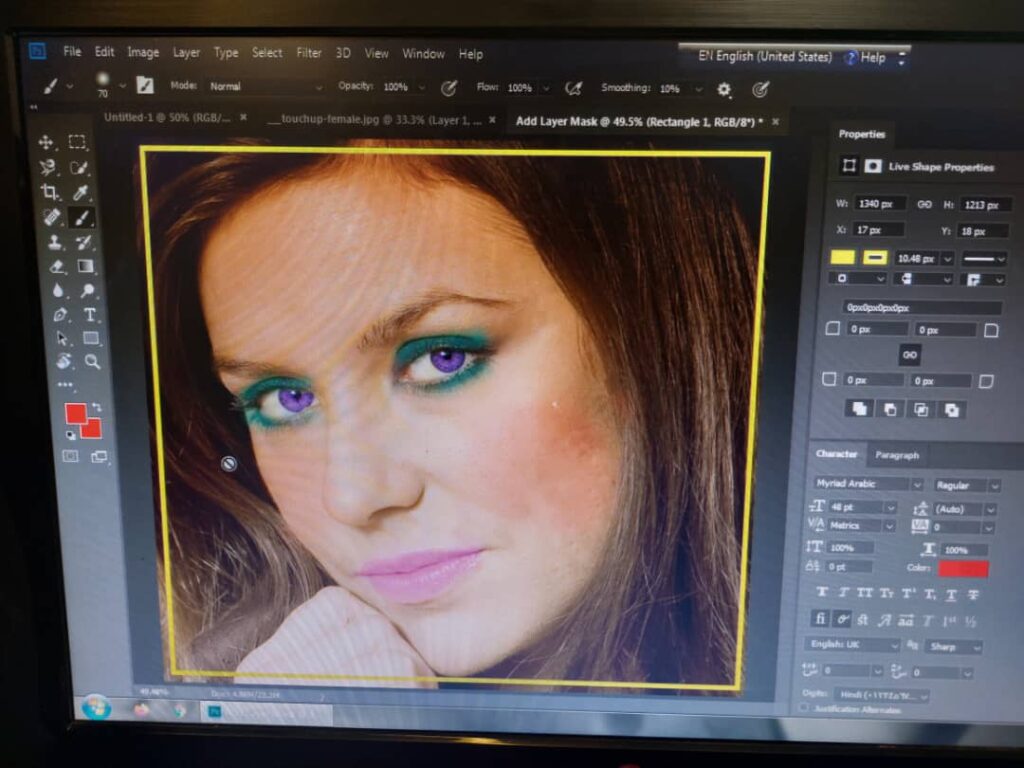Open the Sharp anti-aliasing dropdown
Image resolution: width=1024 pixels, height=768 pixels.
point(954,646)
